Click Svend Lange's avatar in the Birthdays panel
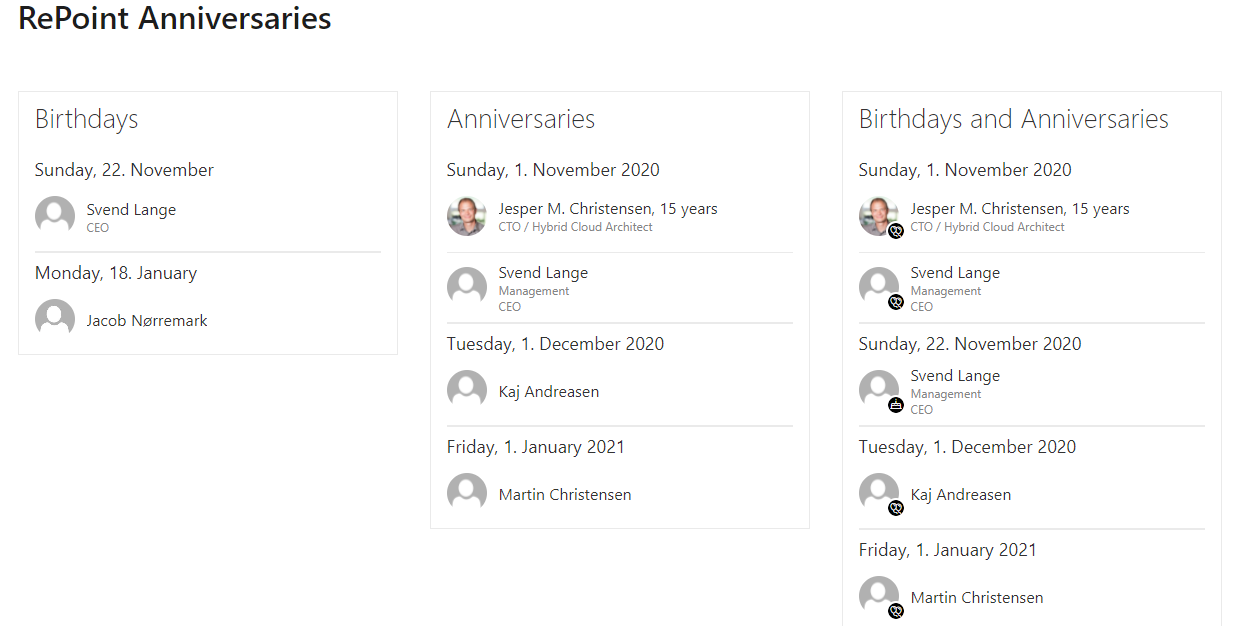The height and width of the screenshot is (626, 1237). point(55,216)
